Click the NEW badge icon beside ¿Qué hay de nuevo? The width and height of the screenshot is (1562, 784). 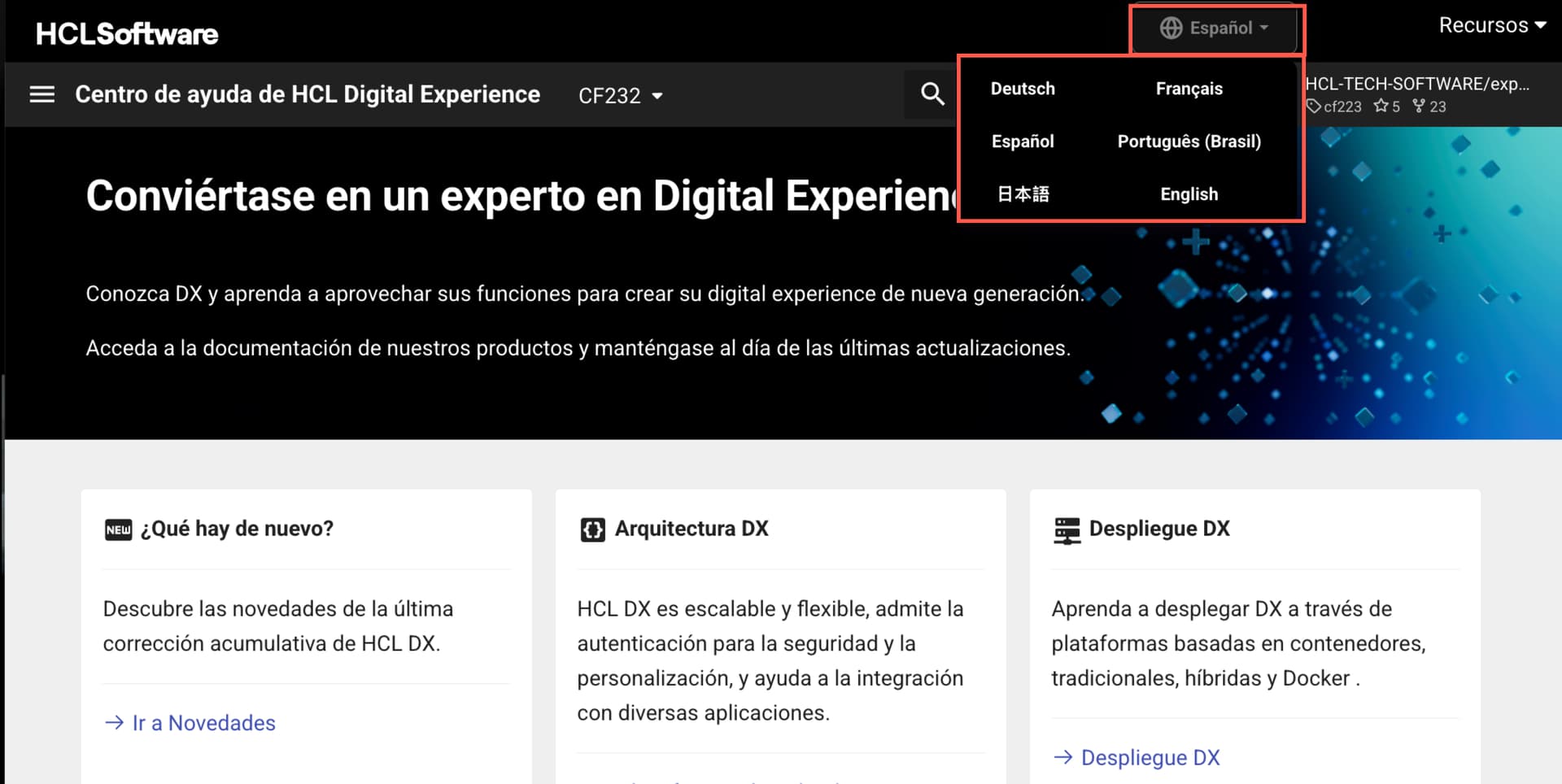pyautogui.click(x=118, y=529)
